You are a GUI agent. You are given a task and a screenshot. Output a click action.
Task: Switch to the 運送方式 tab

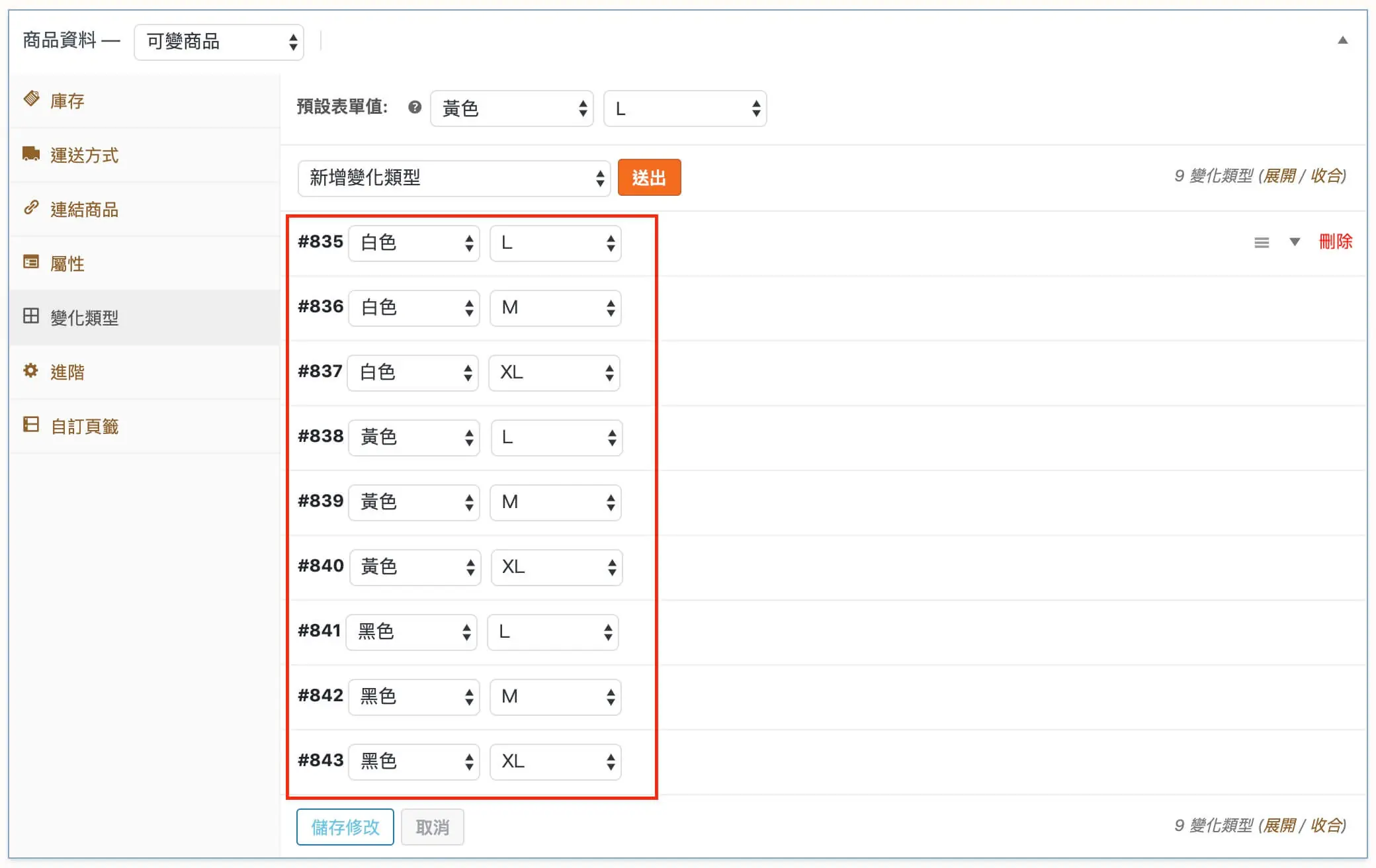(145, 155)
